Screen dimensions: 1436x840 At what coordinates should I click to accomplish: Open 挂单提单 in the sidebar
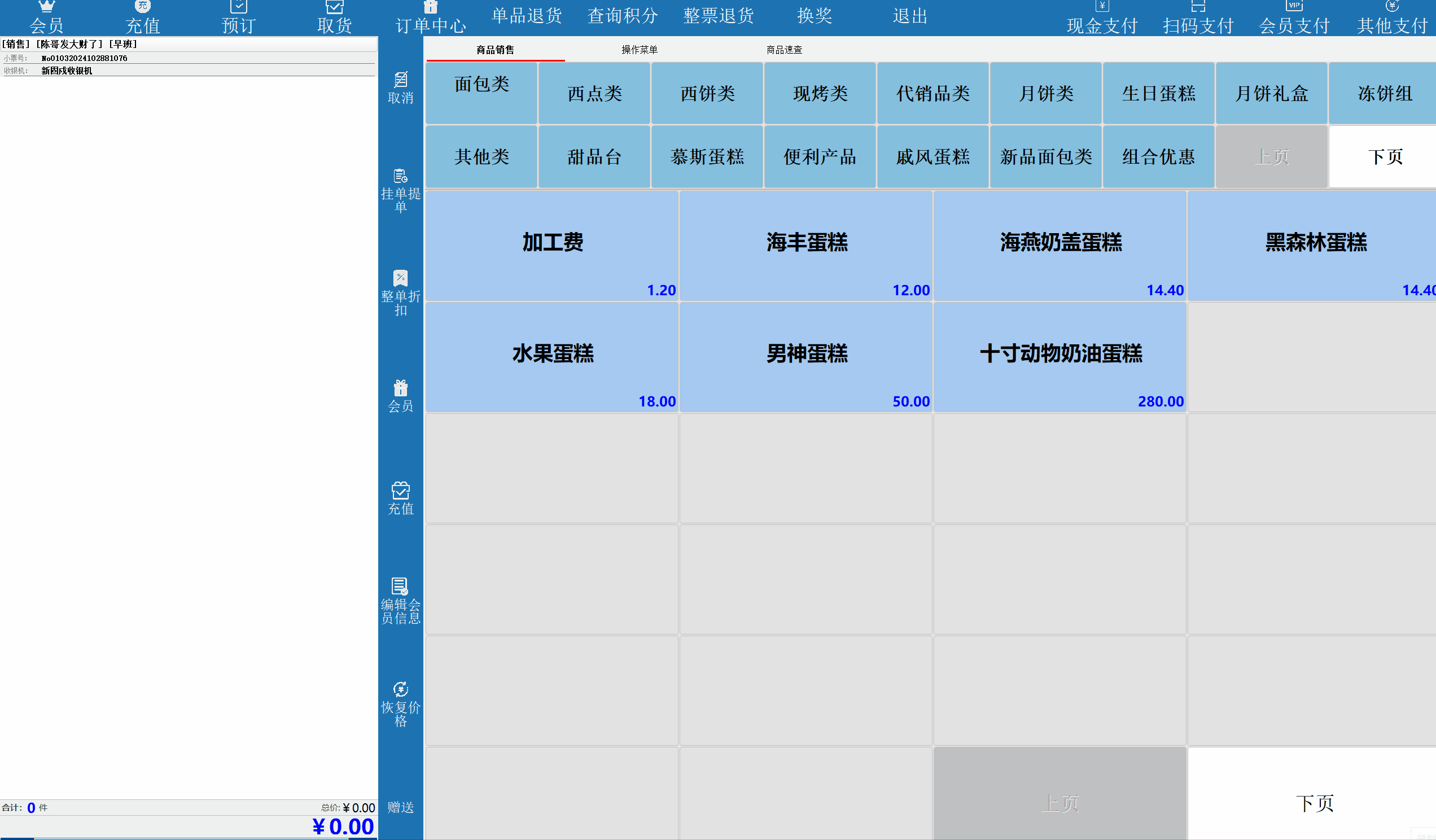point(401,191)
